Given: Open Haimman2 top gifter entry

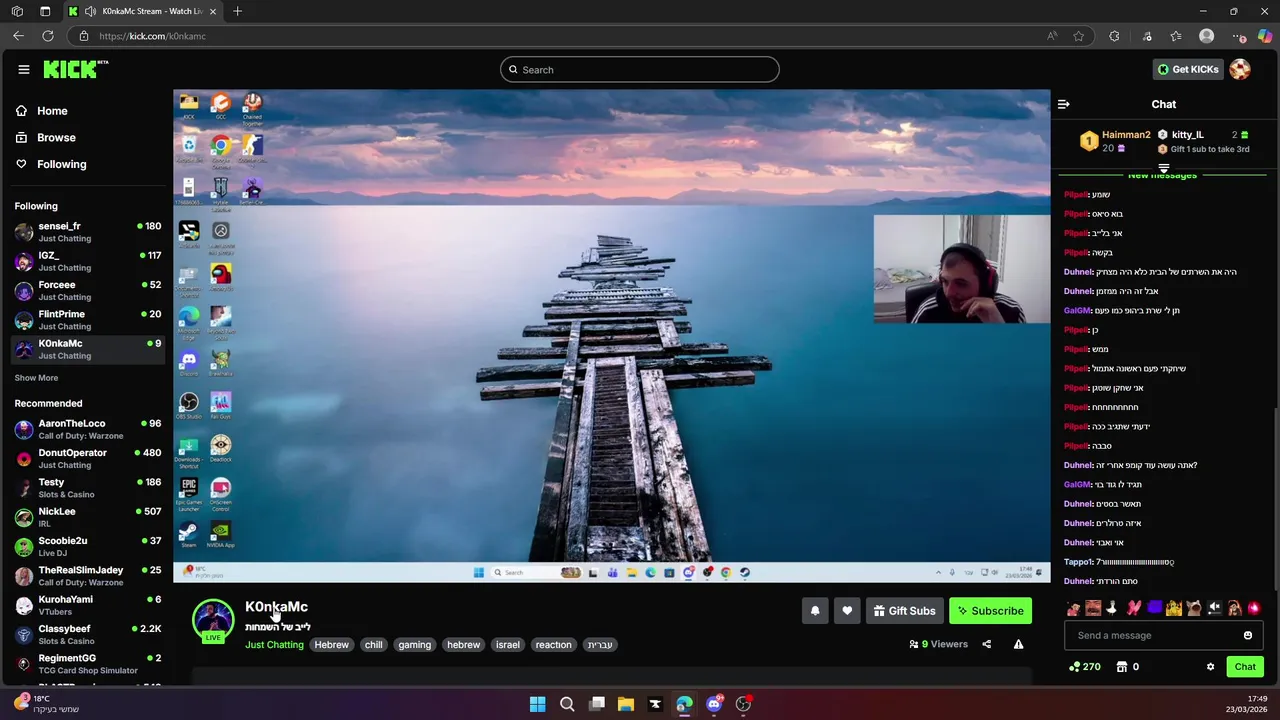Looking at the screenshot, I should (x=1115, y=141).
